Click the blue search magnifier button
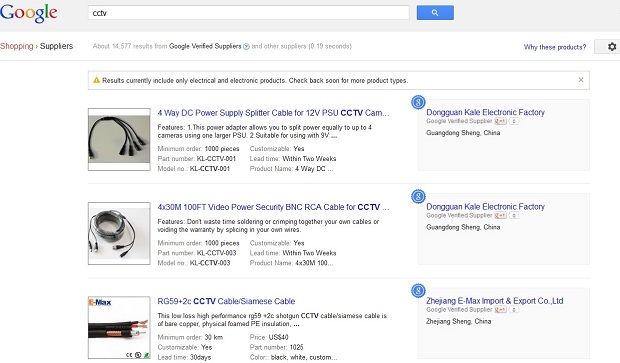 tap(435, 13)
